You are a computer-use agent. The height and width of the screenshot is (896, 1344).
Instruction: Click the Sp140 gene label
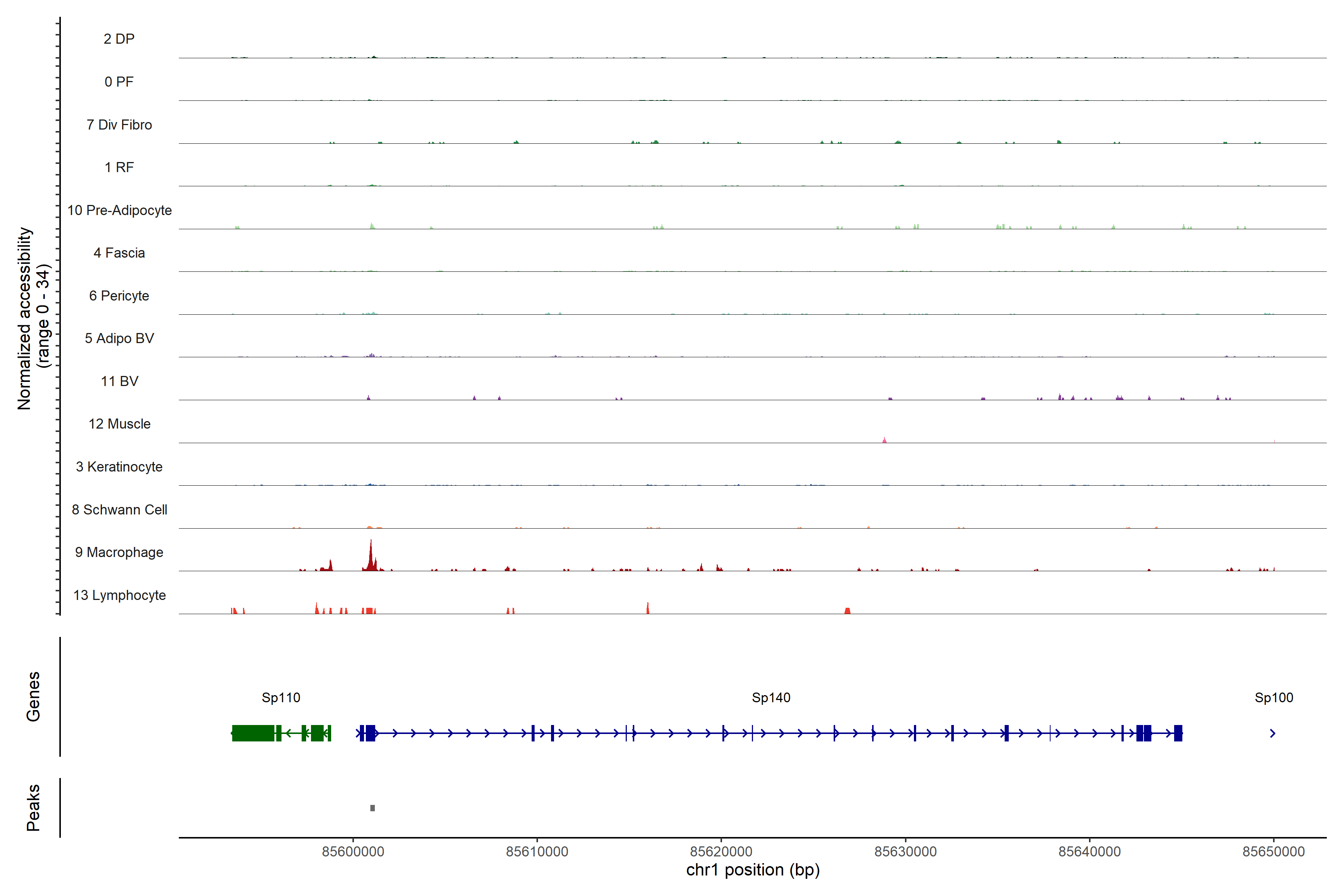(771, 697)
